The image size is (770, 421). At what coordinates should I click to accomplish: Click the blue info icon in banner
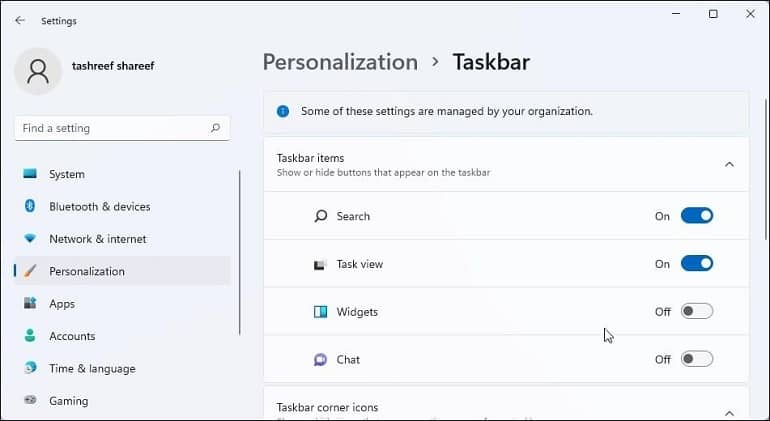click(283, 111)
